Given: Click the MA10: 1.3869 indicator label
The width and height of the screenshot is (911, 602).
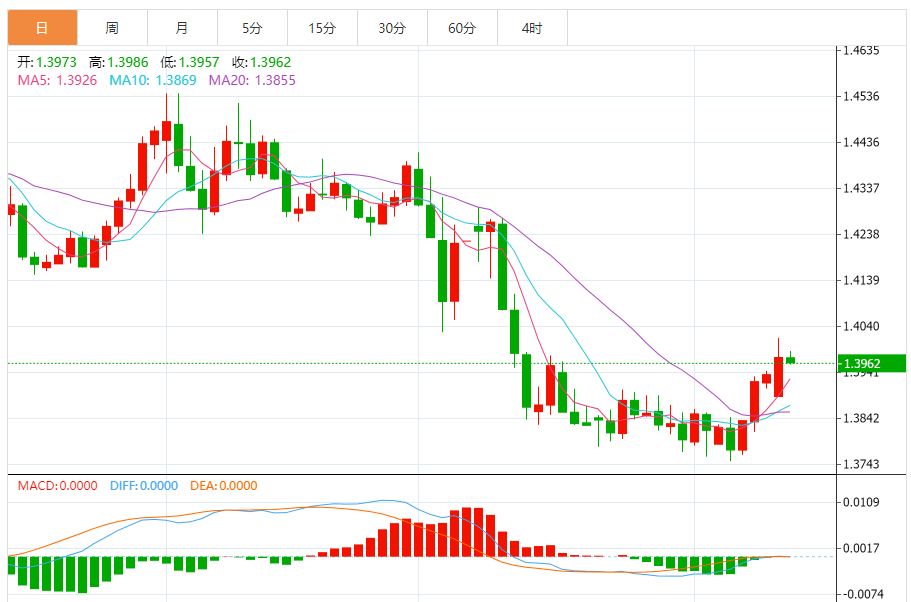Looking at the screenshot, I should (x=153, y=80).
